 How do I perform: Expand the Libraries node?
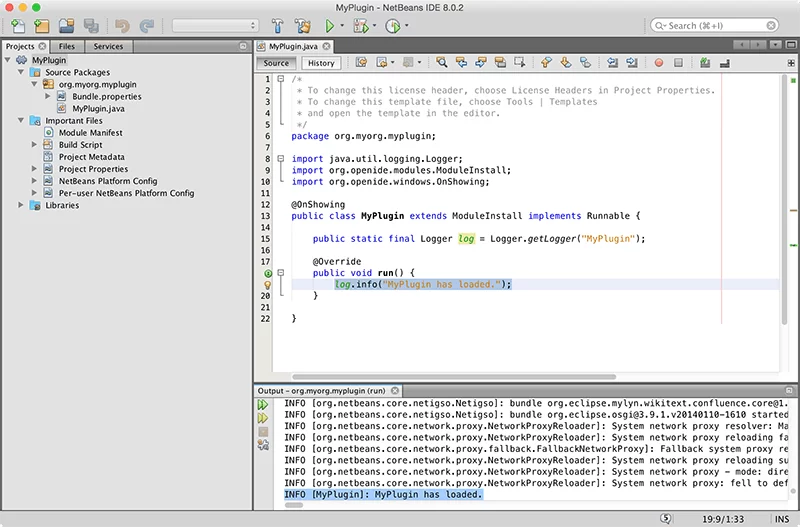point(21,205)
